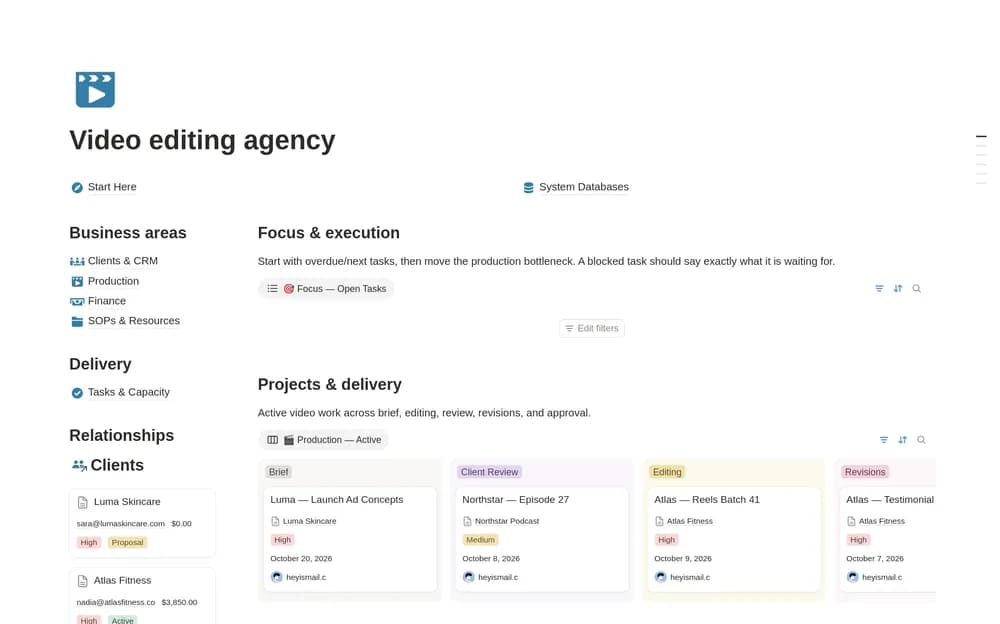The width and height of the screenshot is (1000, 624).
Task: Click assignee avatar on Northstar card
Action: tap(469, 577)
